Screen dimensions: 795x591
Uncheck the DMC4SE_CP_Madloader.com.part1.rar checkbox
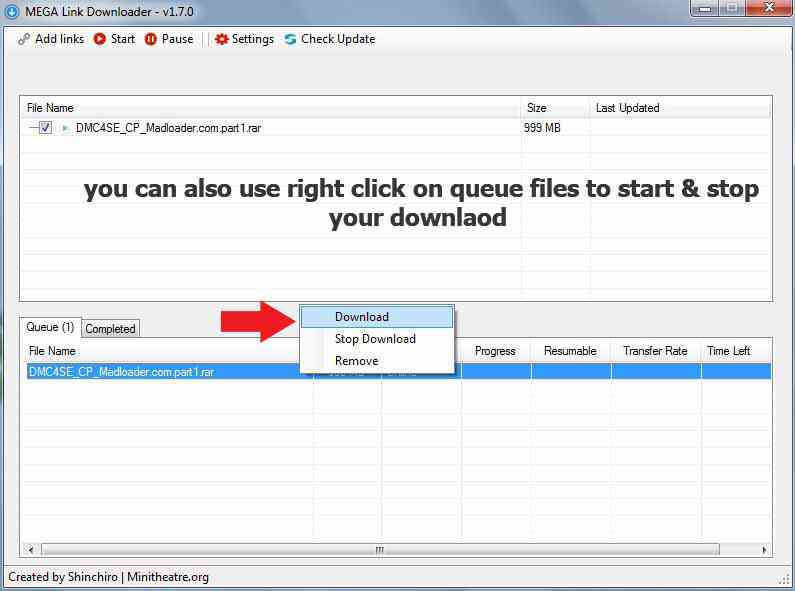coord(45,128)
